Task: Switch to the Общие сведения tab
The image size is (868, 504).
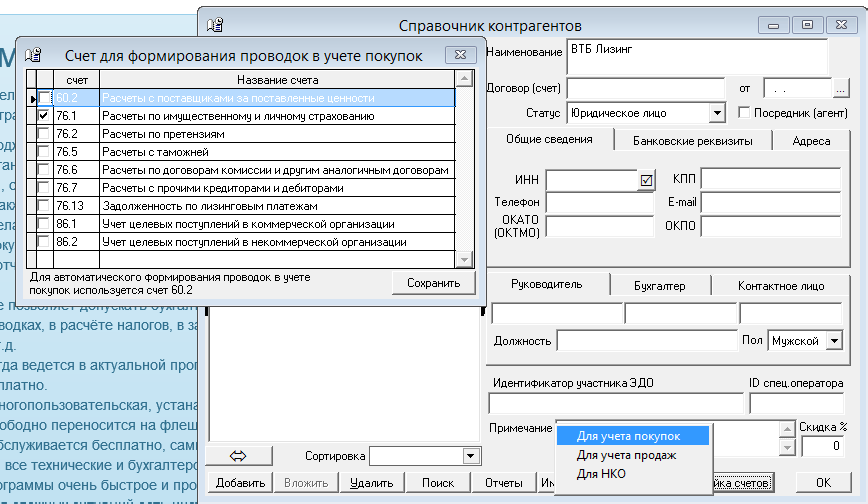Action: click(549, 139)
